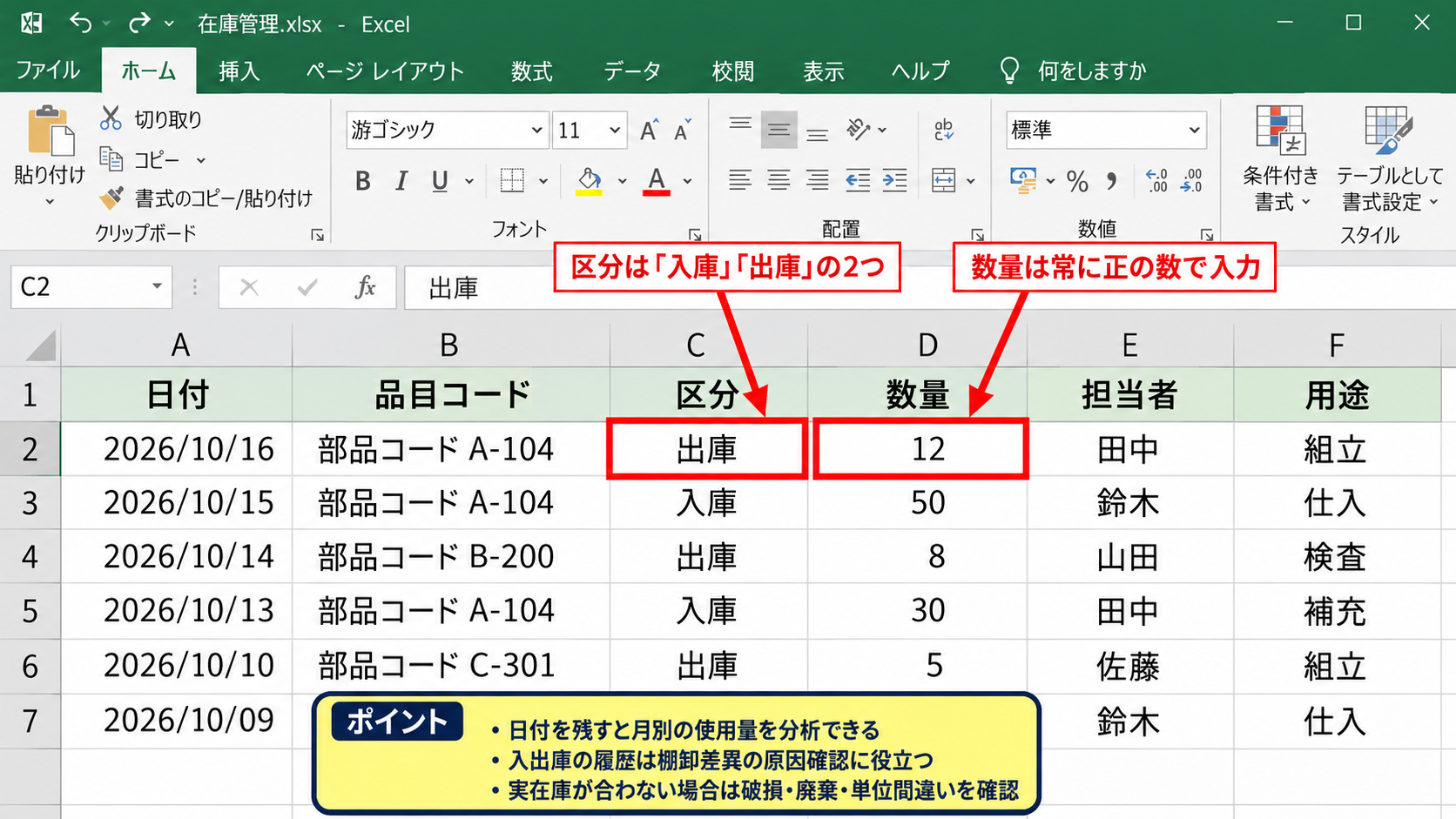1456x819 pixels.
Task: Toggle Bold formatting
Action: click(x=363, y=181)
